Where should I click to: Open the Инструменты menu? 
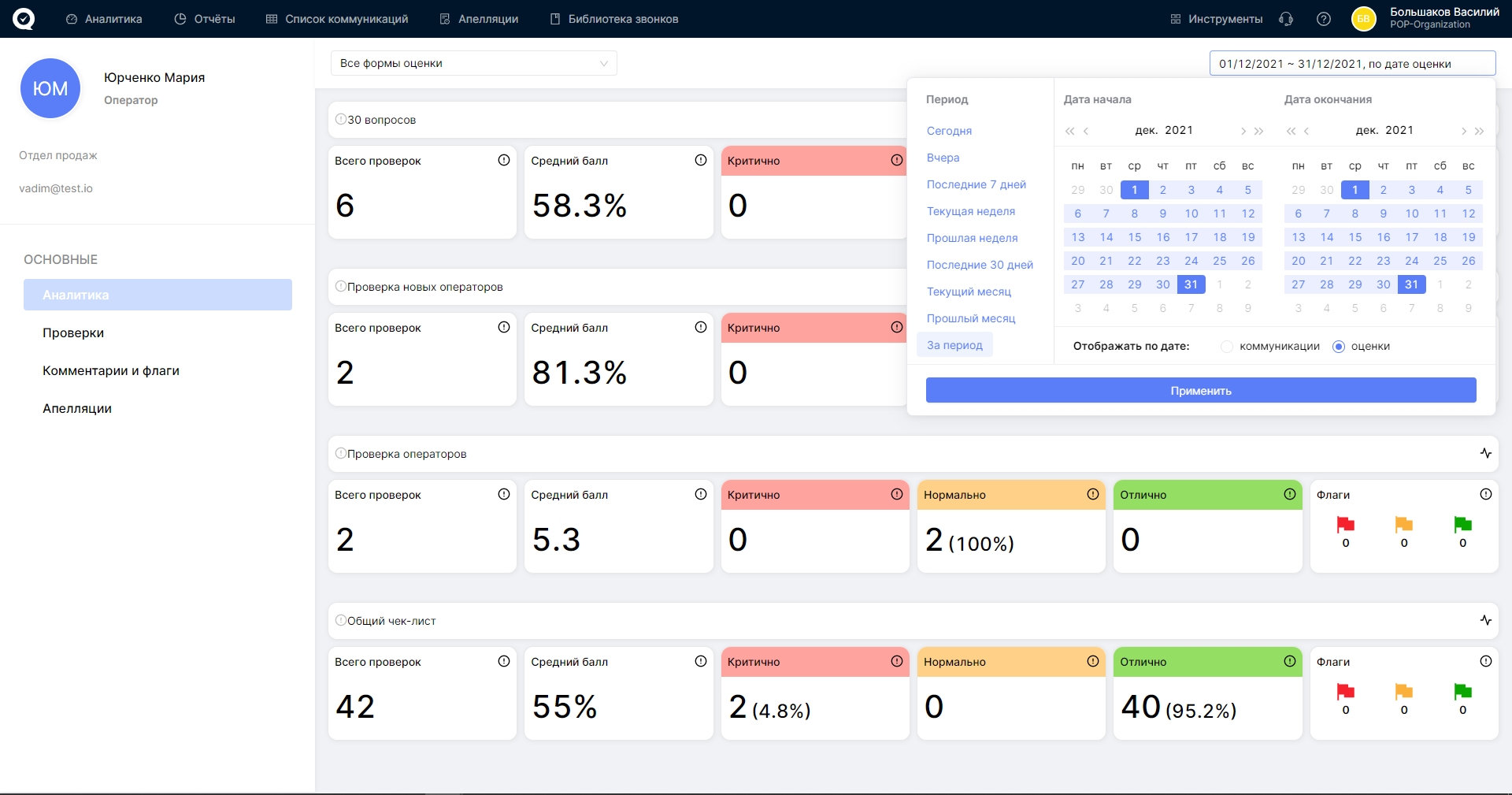tap(1217, 19)
